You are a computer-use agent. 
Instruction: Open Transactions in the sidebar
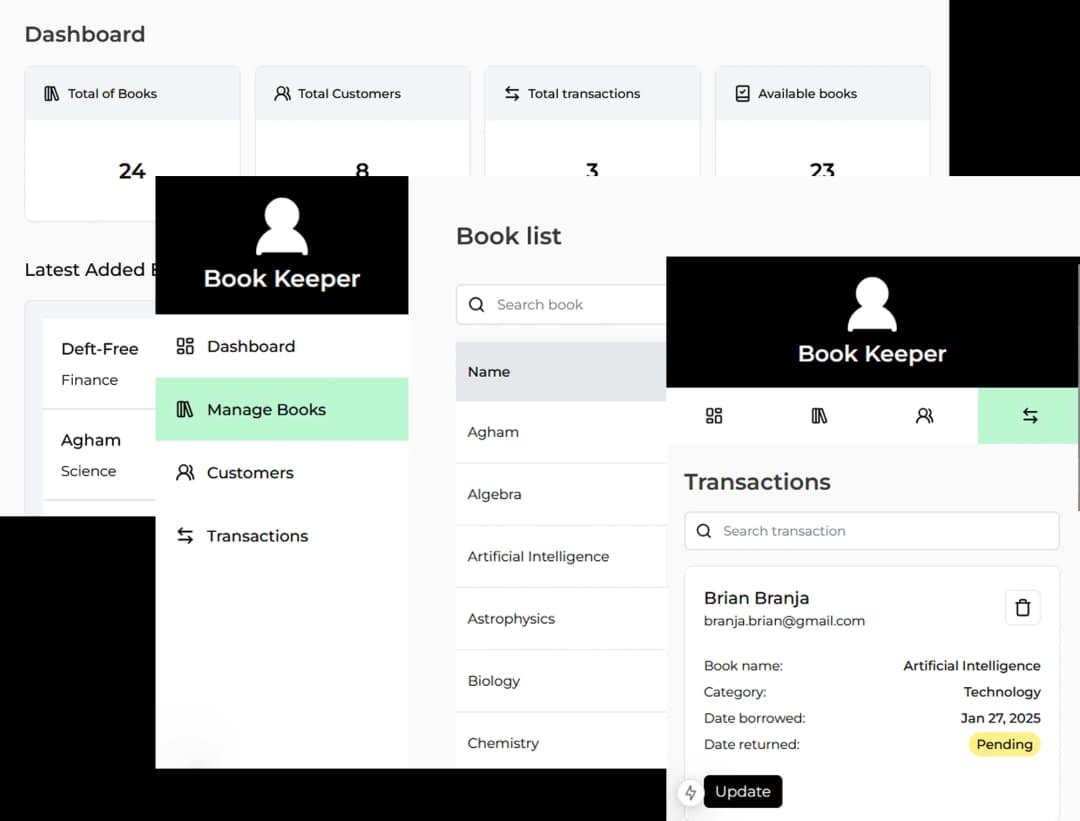click(257, 536)
